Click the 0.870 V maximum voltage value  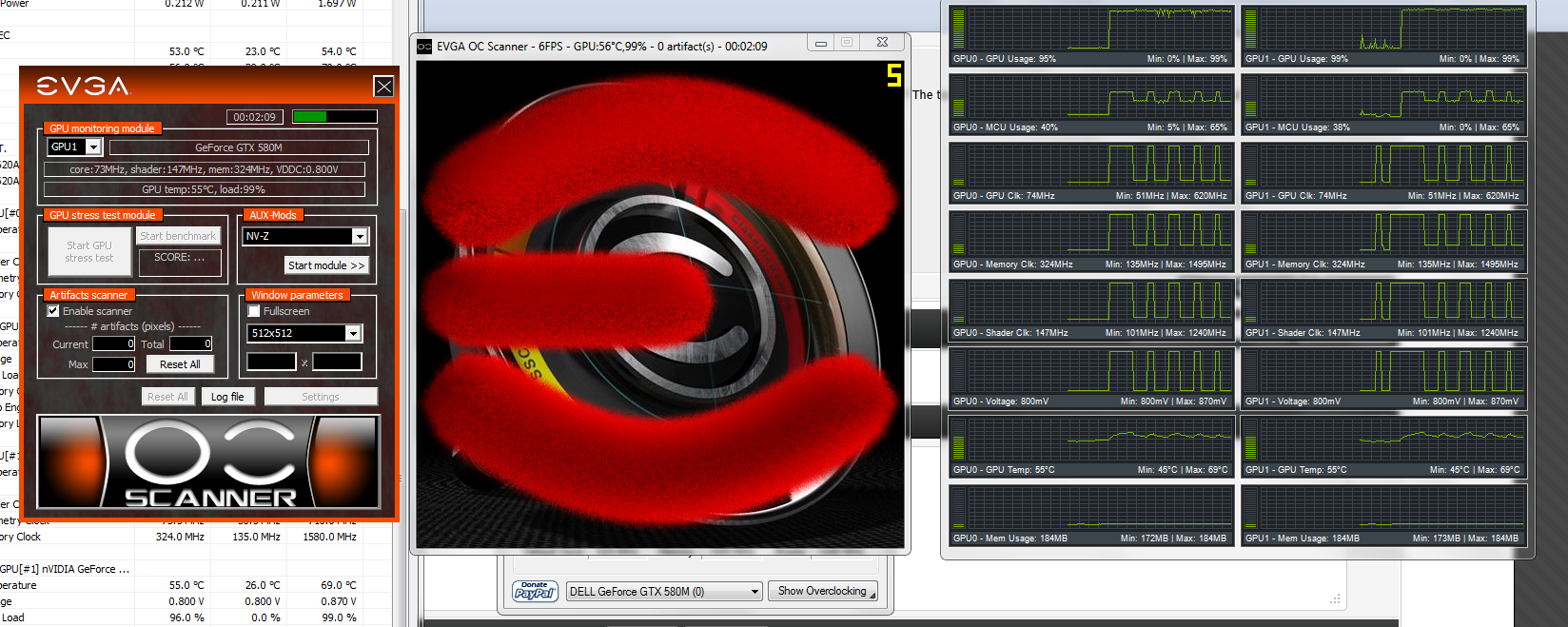[339, 601]
